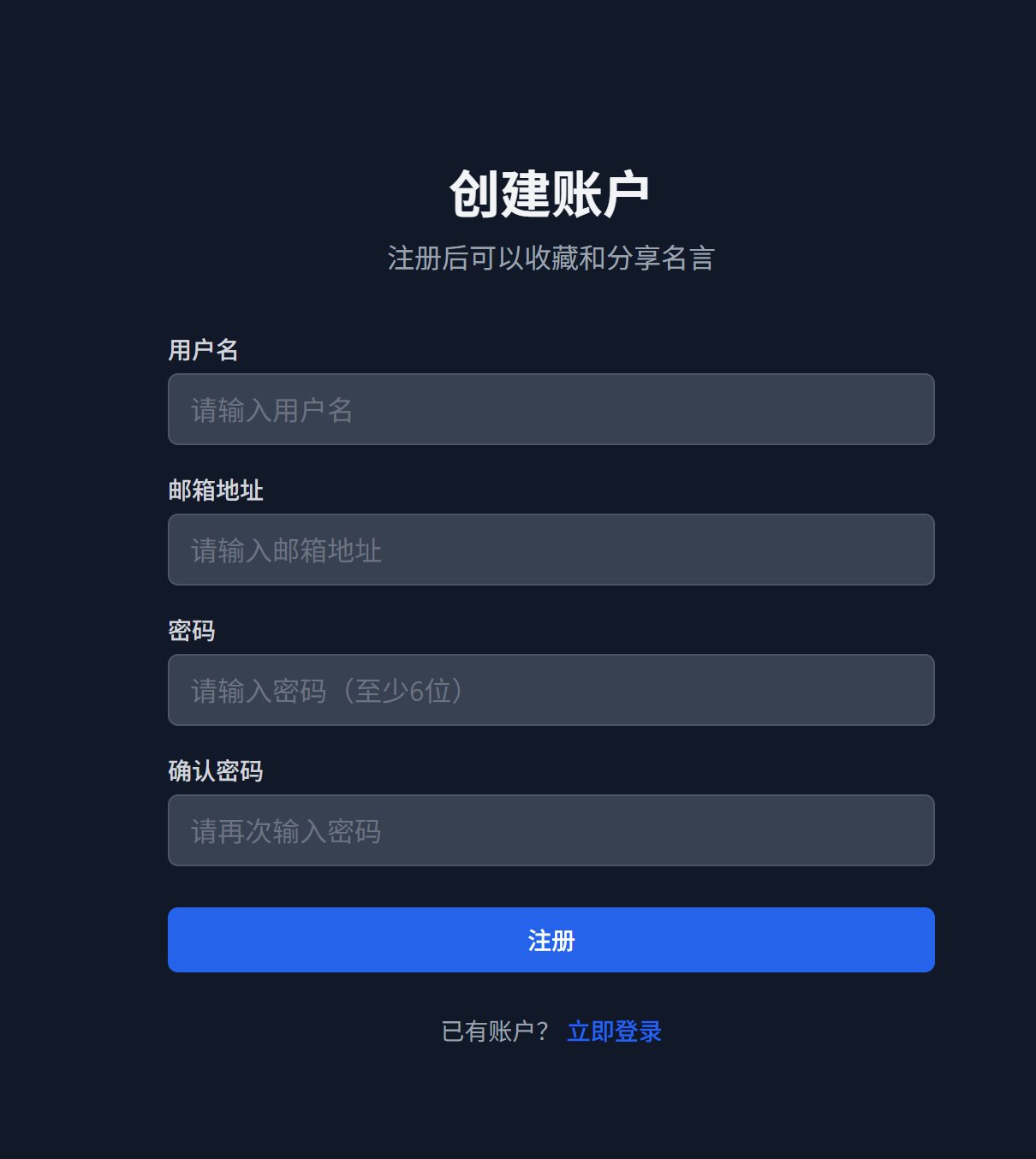
Task: Select the 确认密码 input field
Action: (551, 830)
